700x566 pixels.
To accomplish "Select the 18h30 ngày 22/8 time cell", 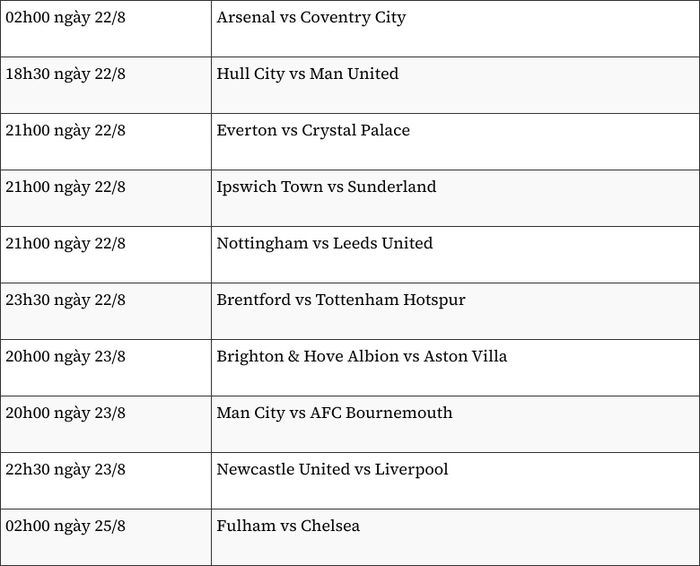I will (x=106, y=85).
